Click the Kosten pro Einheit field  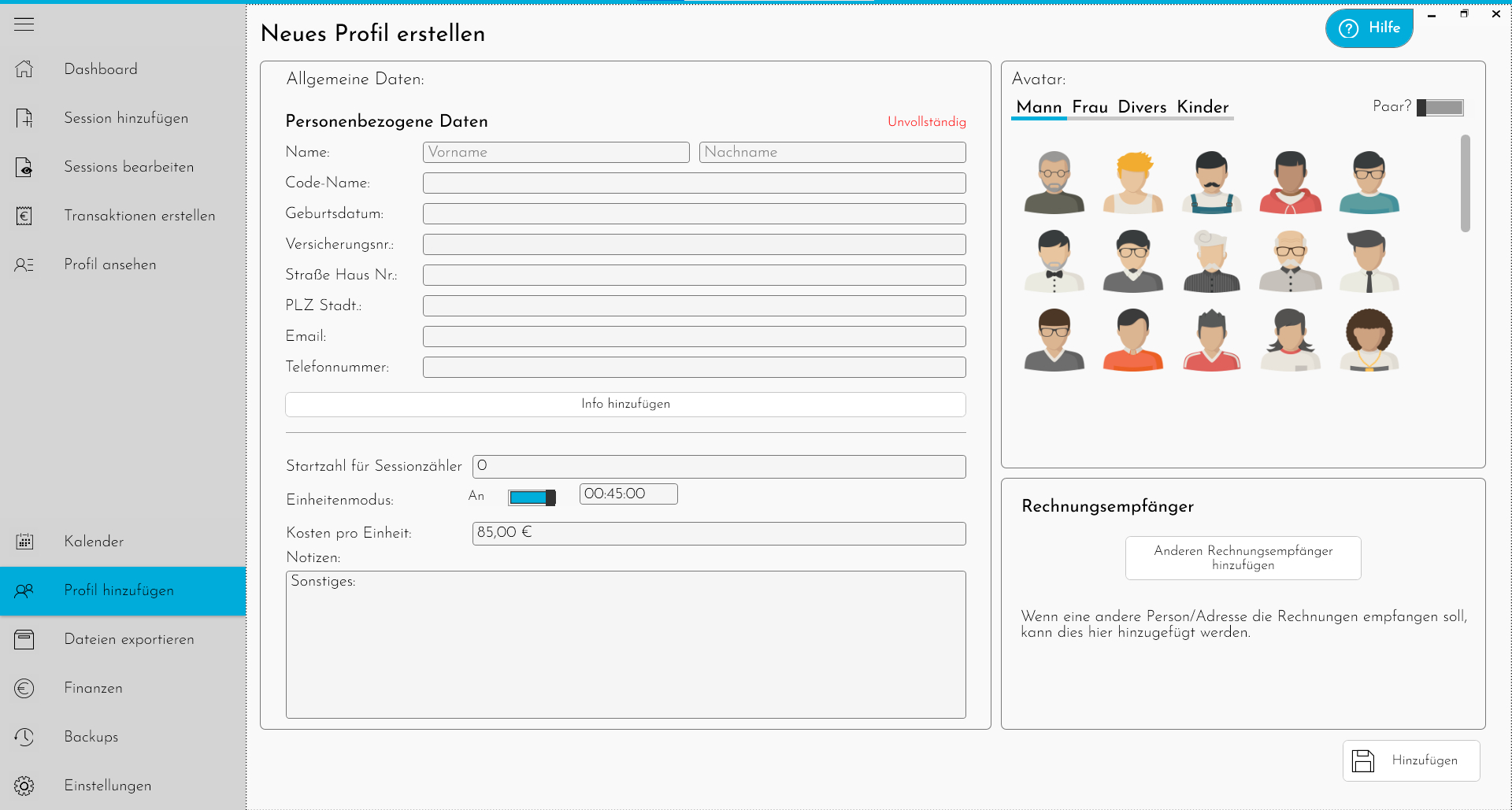(719, 534)
